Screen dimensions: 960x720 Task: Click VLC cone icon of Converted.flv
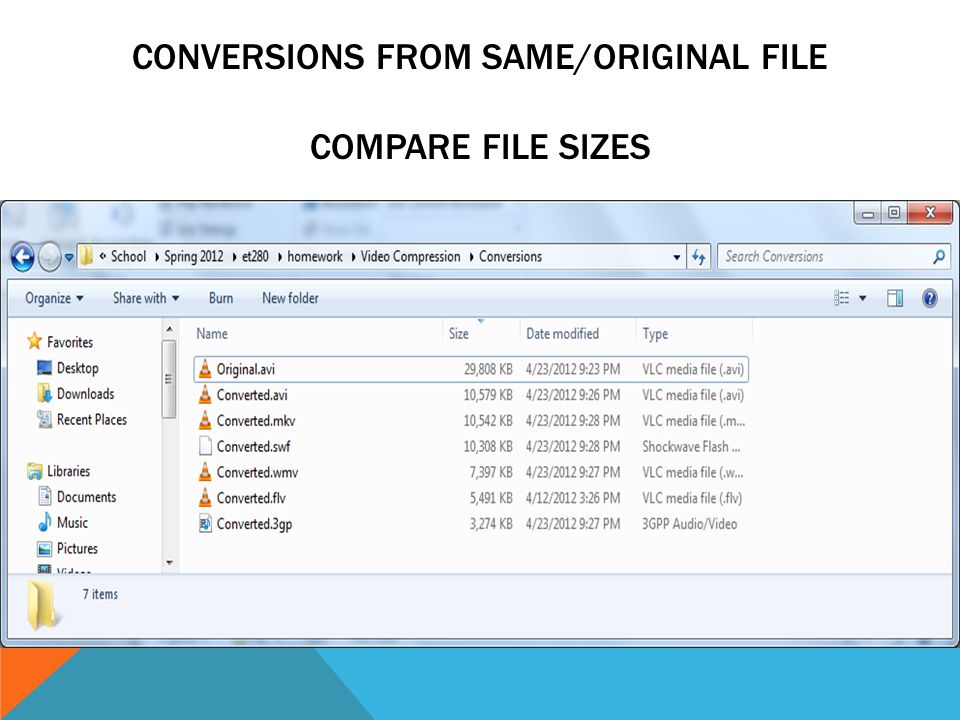click(205, 497)
